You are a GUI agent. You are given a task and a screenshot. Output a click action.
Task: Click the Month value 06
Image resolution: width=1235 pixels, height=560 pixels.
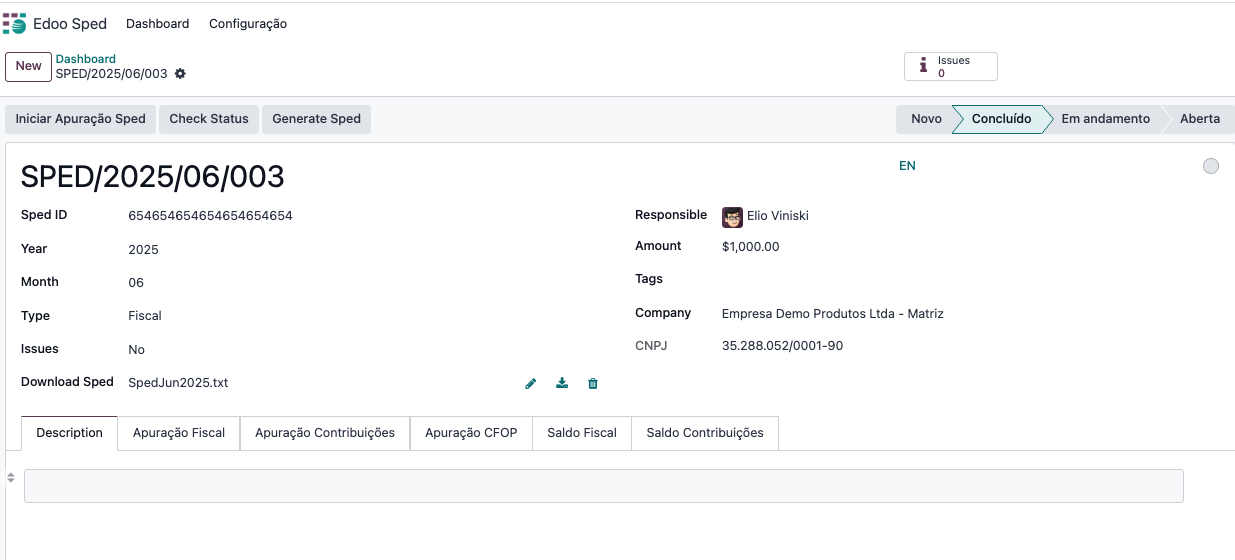[136, 283]
